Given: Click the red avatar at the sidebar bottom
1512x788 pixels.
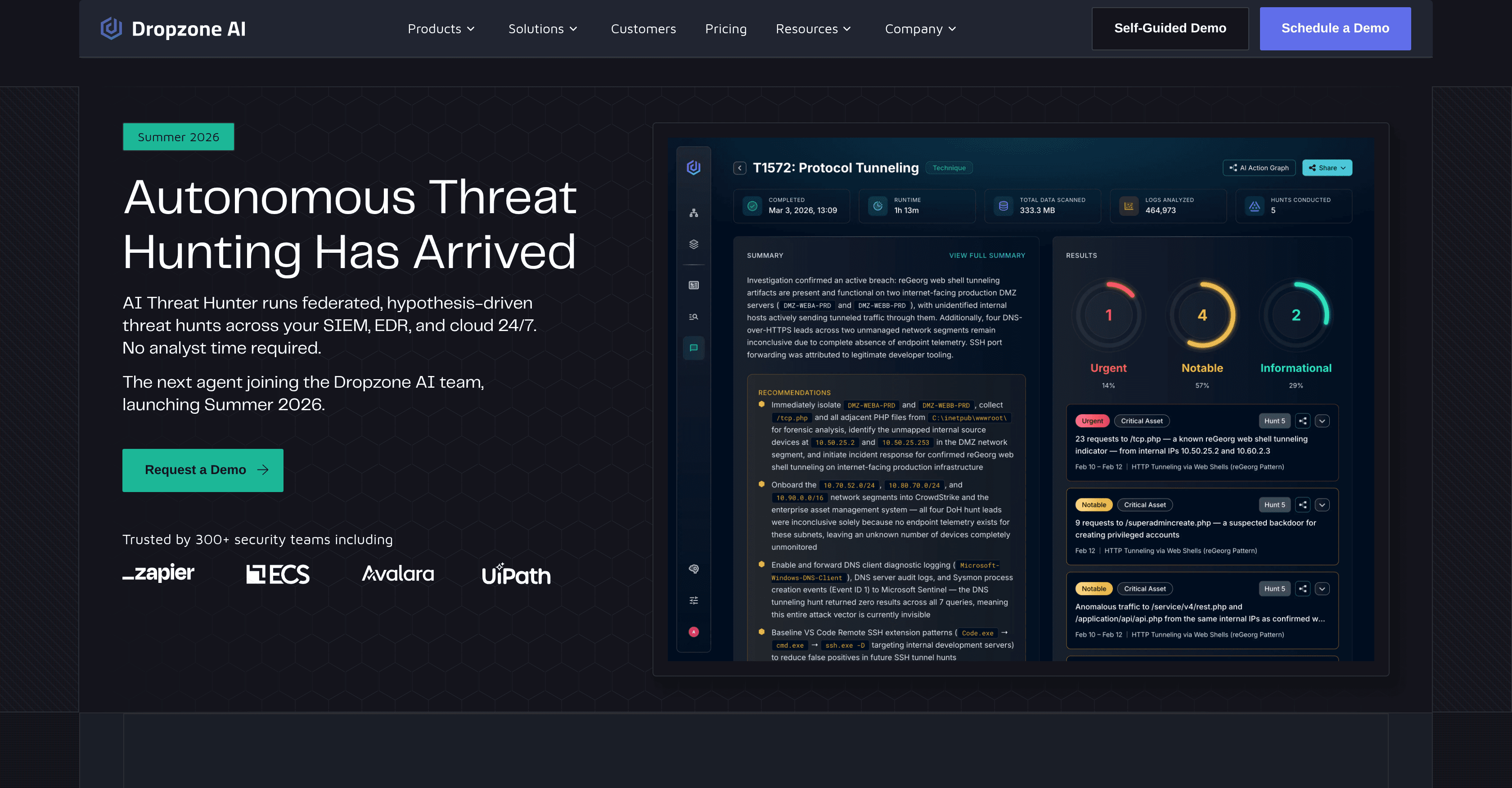Looking at the screenshot, I should (x=693, y=632).
